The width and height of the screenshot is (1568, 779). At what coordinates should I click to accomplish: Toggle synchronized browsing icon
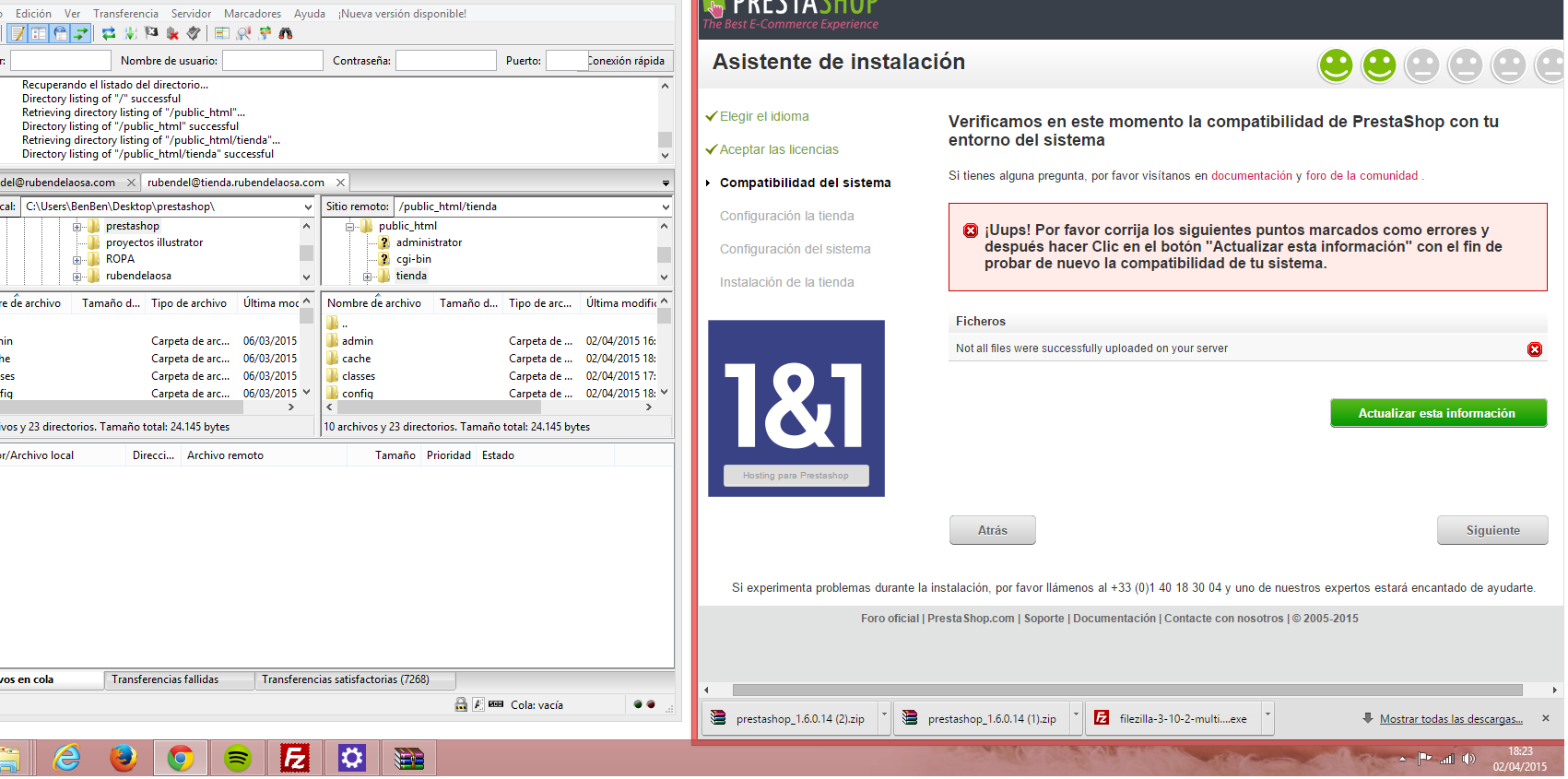point(265,34)
